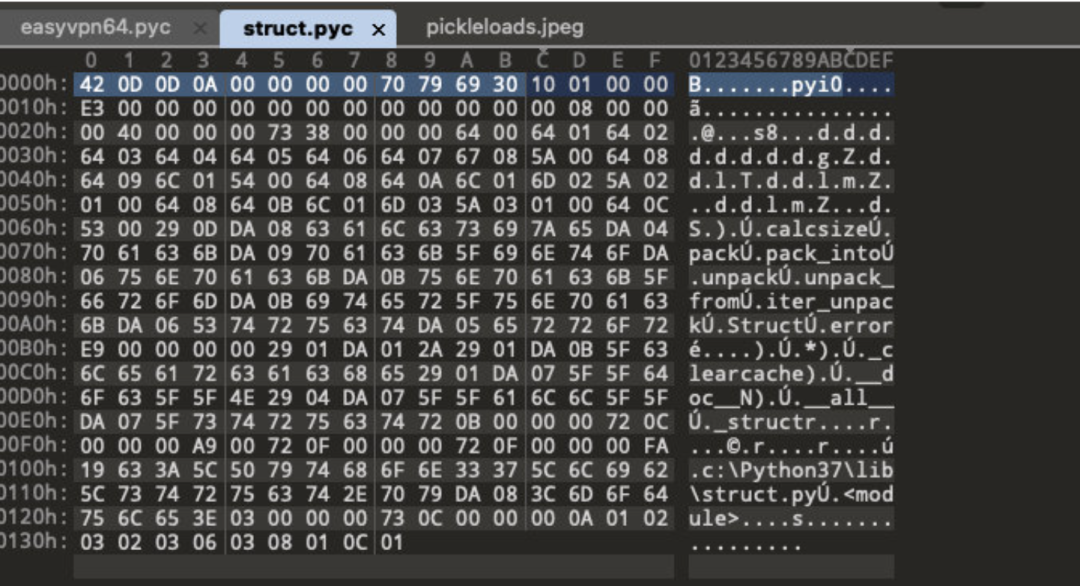The image size is (1080, 586).
Task: Click the horizontal scrollbar below hex bytes
Action: (x=373, y=567)
